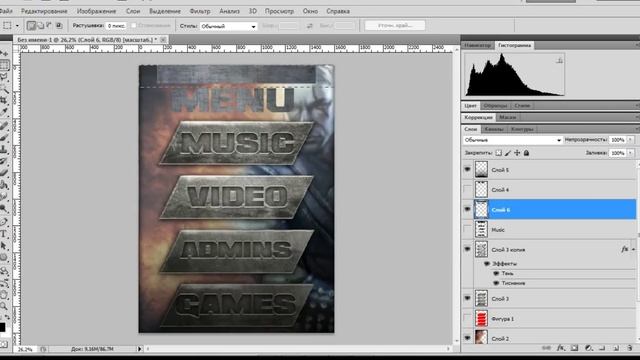Click the new adjustment layer icon
640x360 pixels.
[589, 348]
